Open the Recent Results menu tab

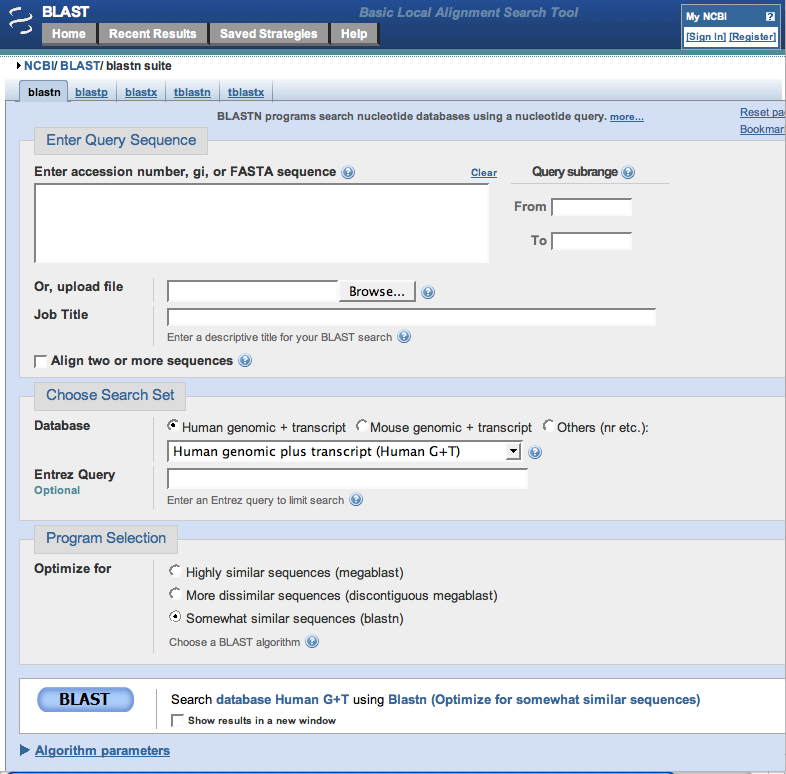click(x=153, y=34)
